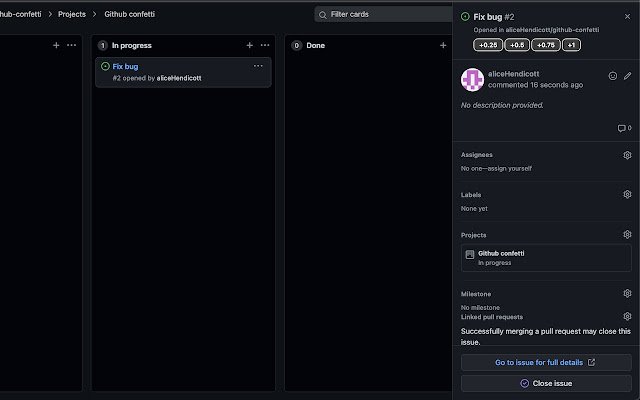This screenshot has width=640, height=400.
Task: Click the assign yourself link
Action: [x=511, y=168]
